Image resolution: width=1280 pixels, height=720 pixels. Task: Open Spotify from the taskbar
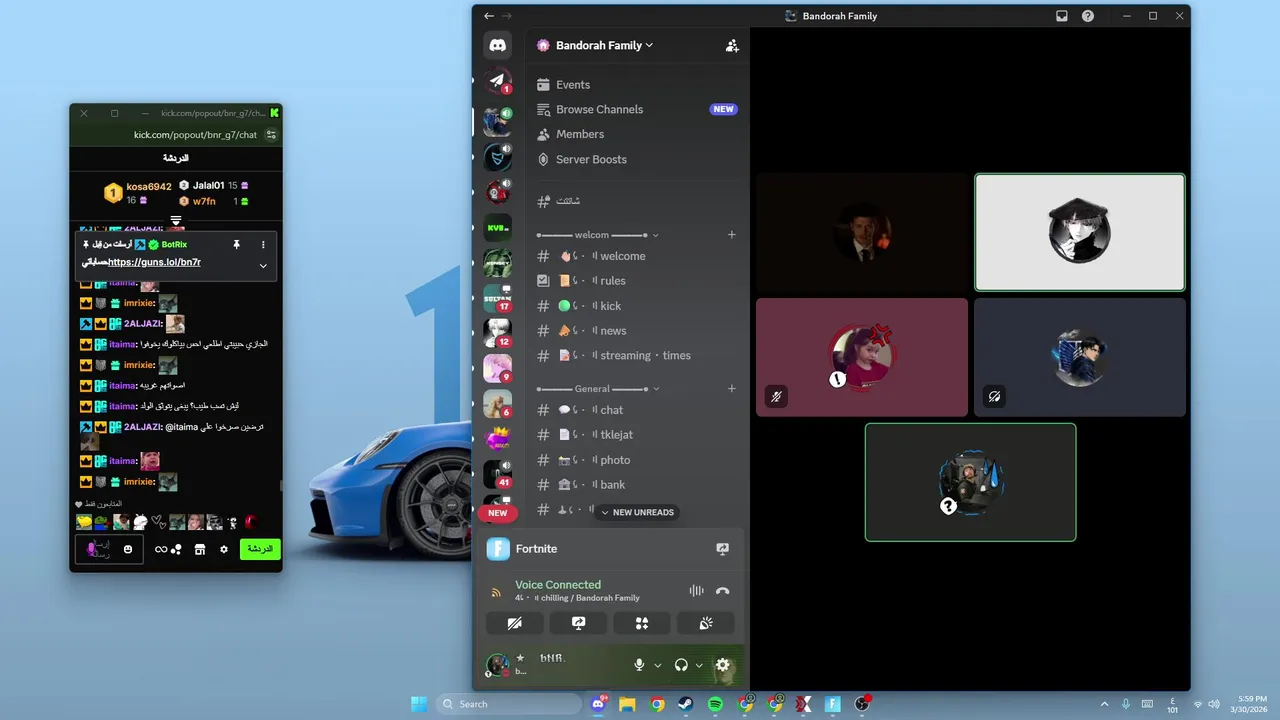tap(715, 704)
